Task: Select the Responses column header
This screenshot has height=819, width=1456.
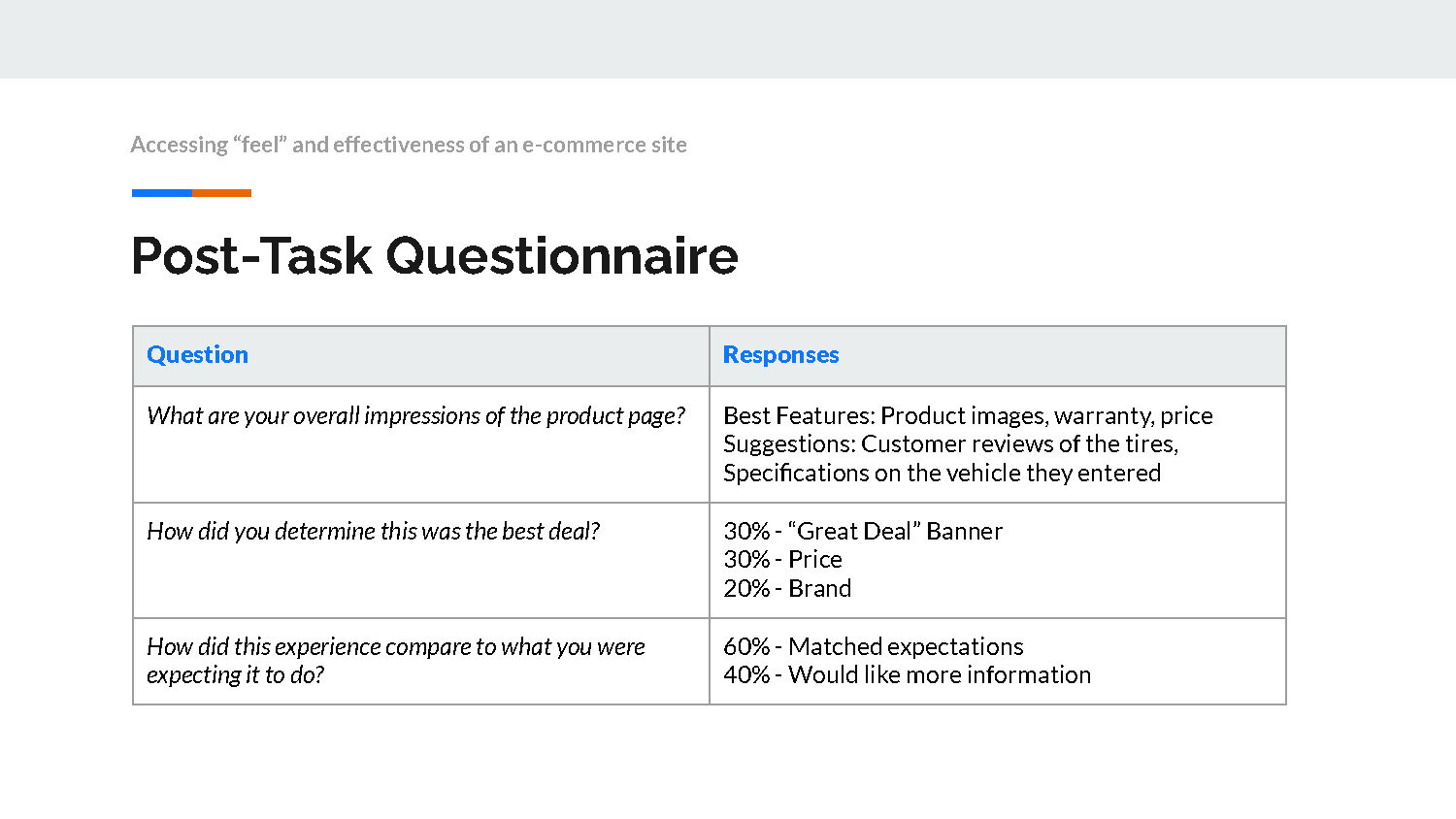Action: pyautogui.click(x=780, y=355)
